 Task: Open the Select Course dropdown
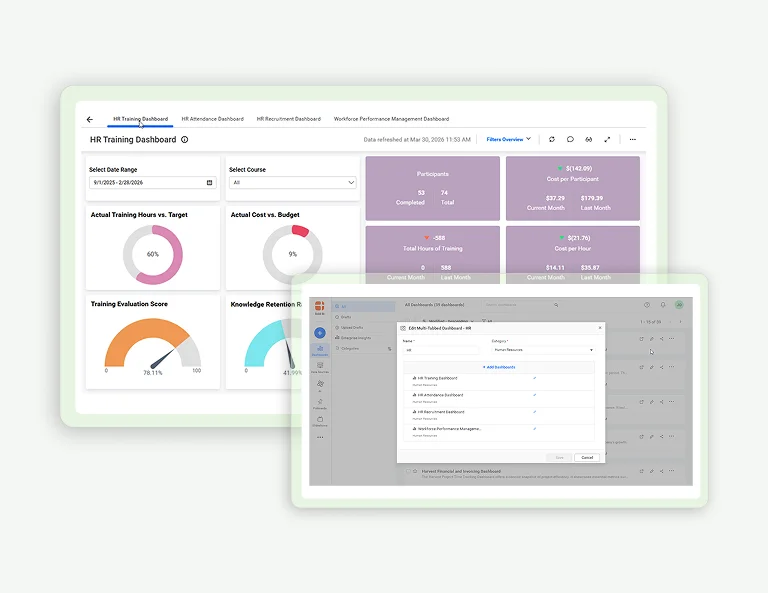pyautogui.click(x=293, y=183)
